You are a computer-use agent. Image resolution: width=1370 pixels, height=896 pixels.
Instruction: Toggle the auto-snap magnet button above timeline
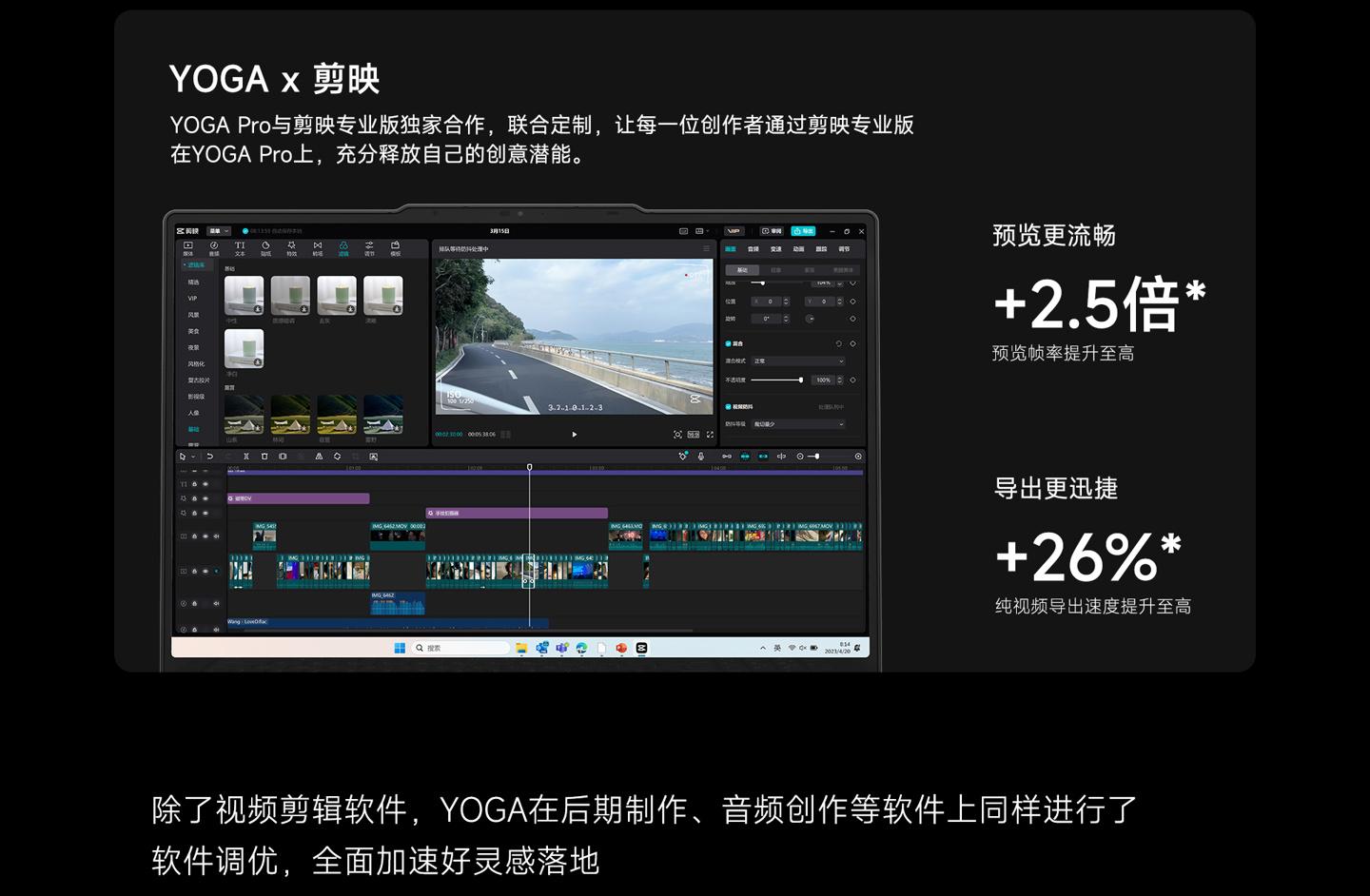745,457
